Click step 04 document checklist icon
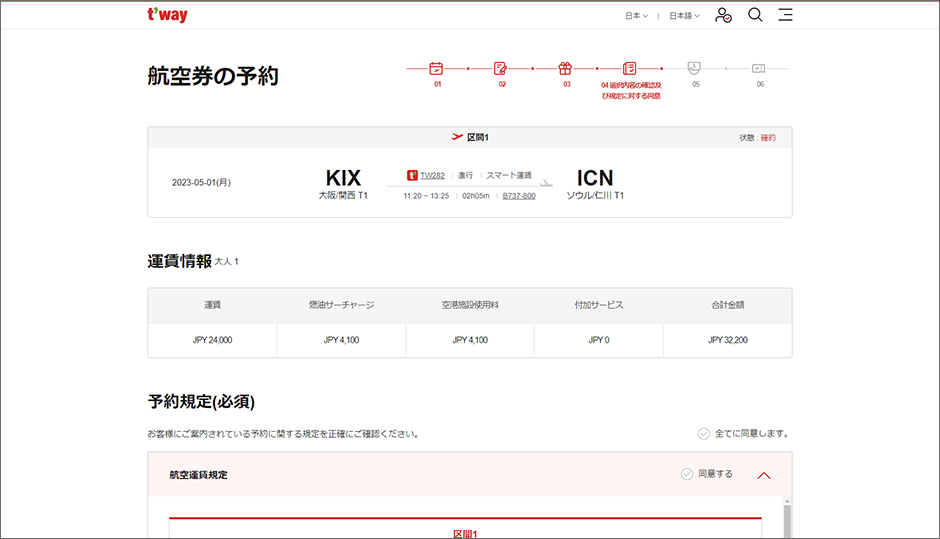The width and height of the screenshot is (940, 539). 629,69
